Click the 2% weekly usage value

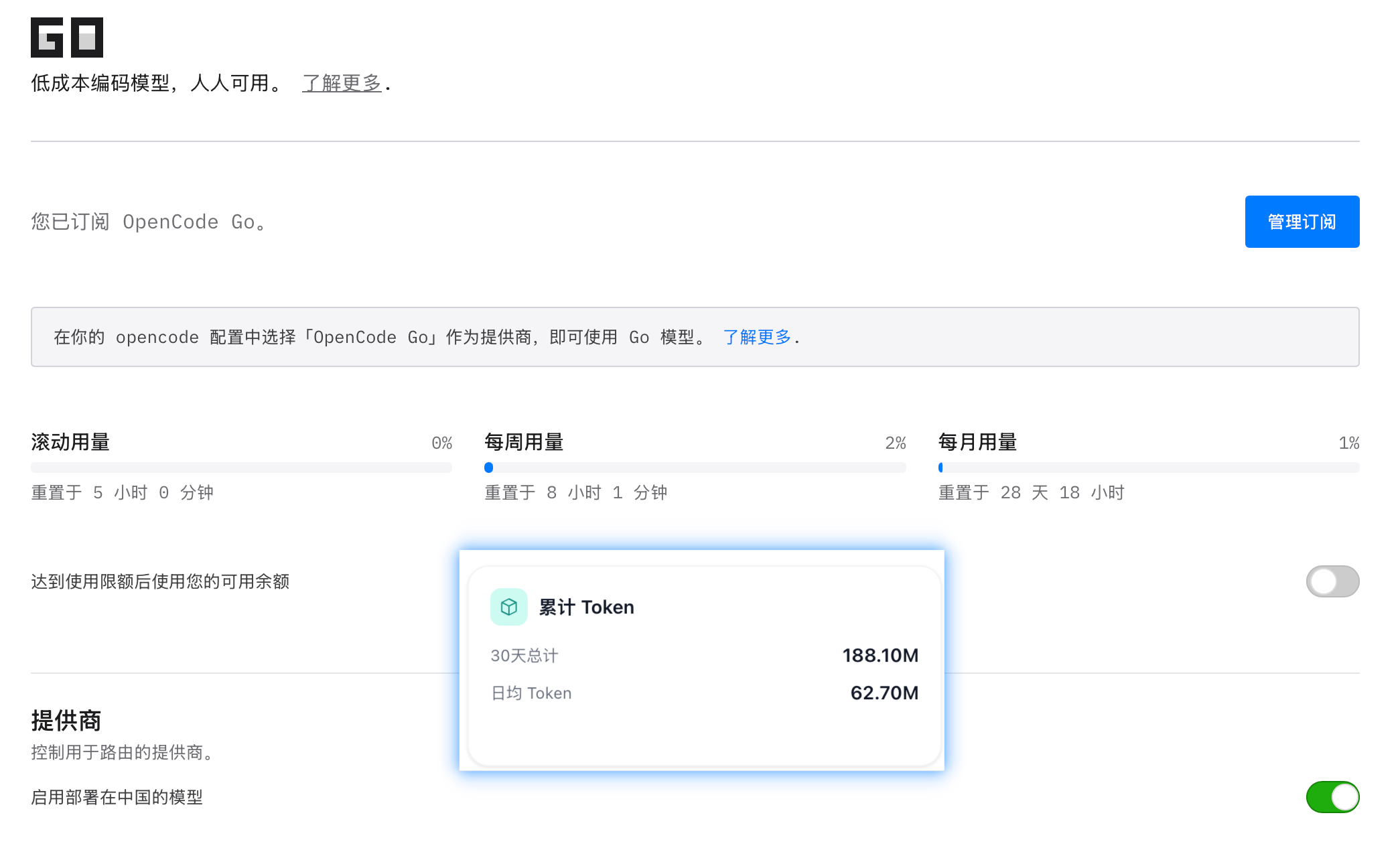click(896, 443)
